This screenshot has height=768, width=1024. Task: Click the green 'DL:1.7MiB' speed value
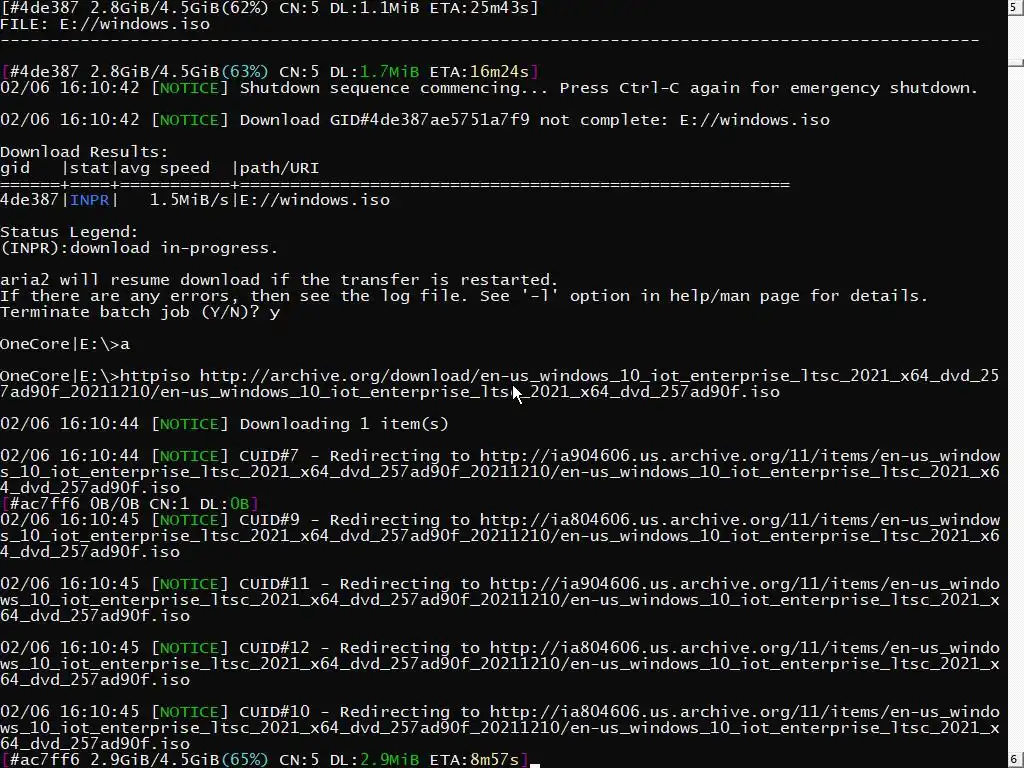[x=374, y=72]
